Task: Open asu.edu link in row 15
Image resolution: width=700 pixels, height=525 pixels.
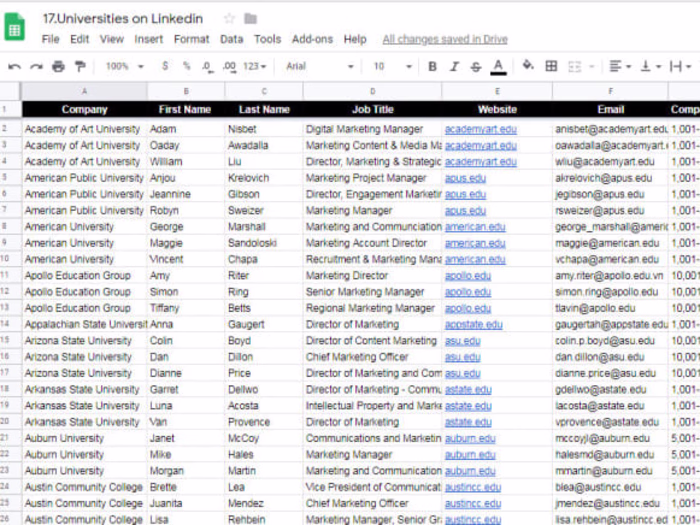Action: pos(462,341)
